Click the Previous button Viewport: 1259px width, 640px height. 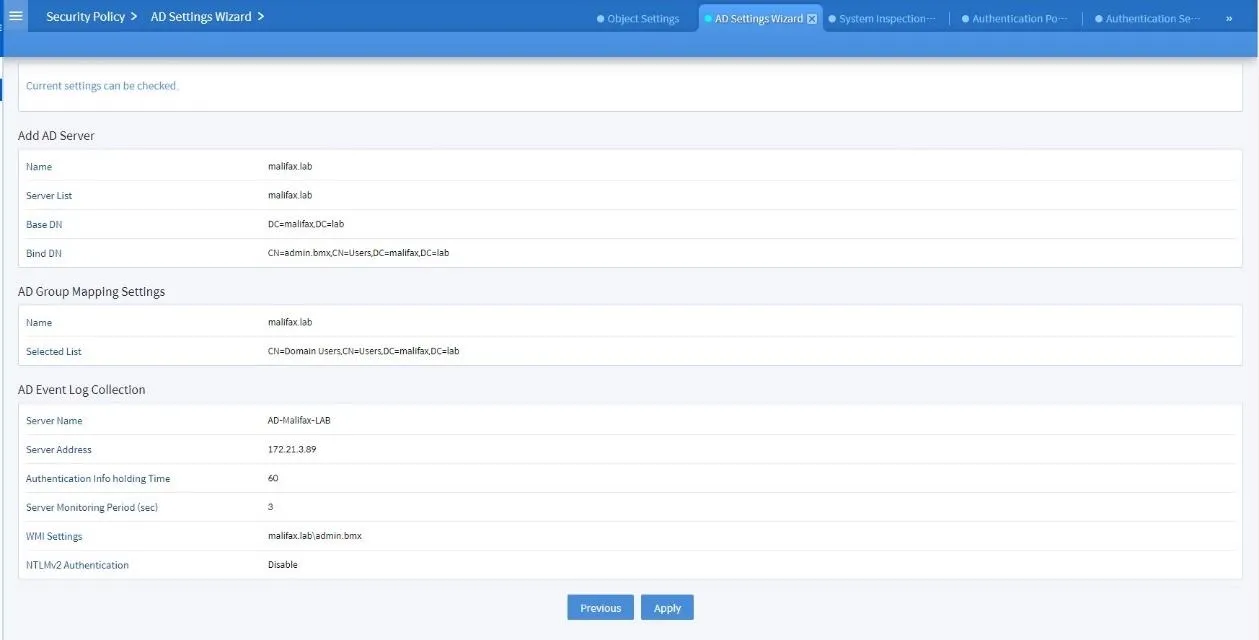point(600,607)
